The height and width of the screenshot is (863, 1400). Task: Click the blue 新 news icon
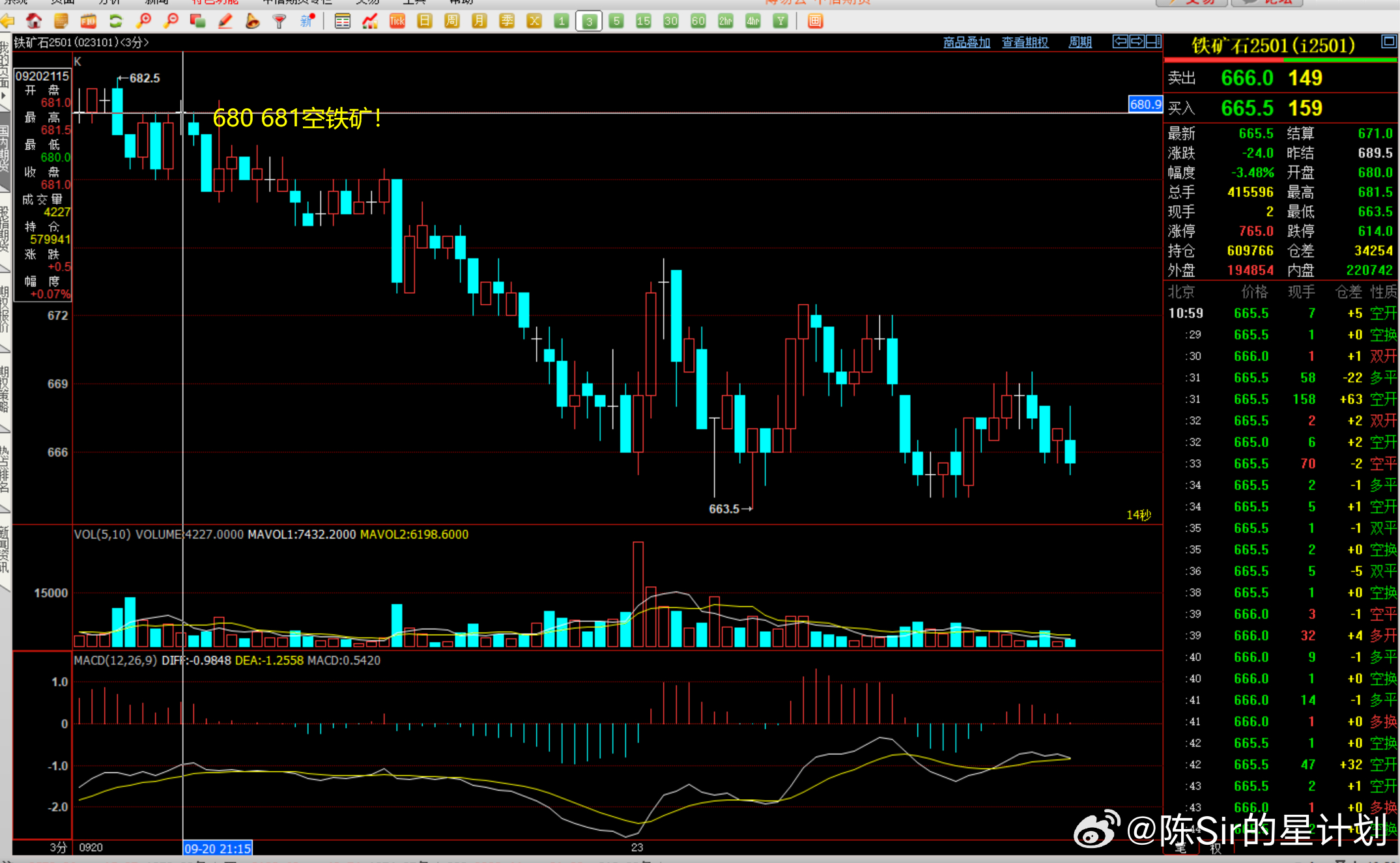click(x=307, y=21)
